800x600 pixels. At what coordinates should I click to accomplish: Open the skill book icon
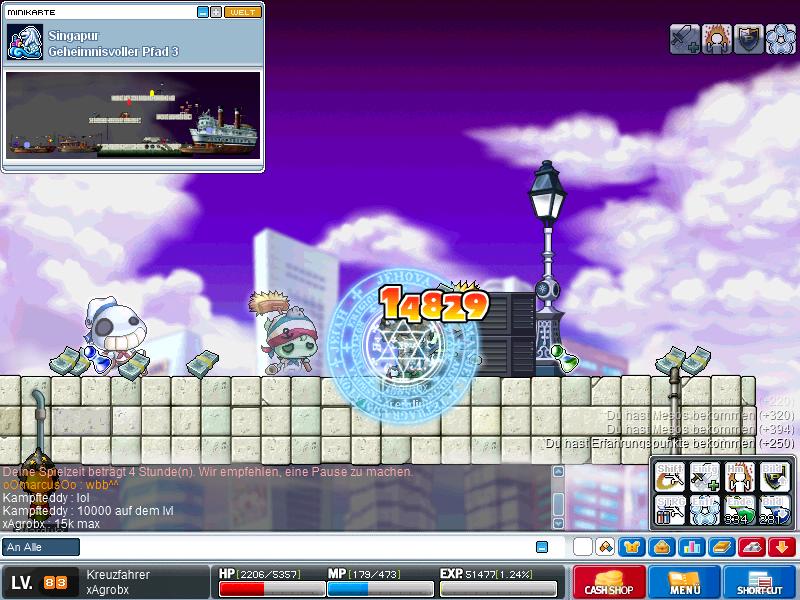(x=721, y=547)
